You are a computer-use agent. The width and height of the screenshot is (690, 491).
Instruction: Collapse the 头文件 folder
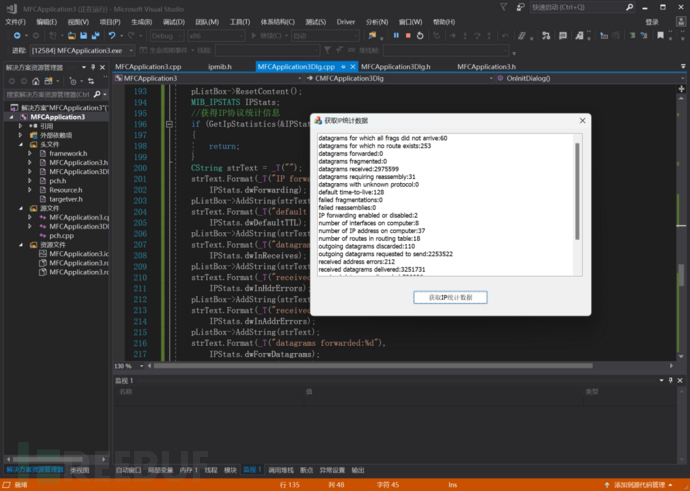pos(22,144)
